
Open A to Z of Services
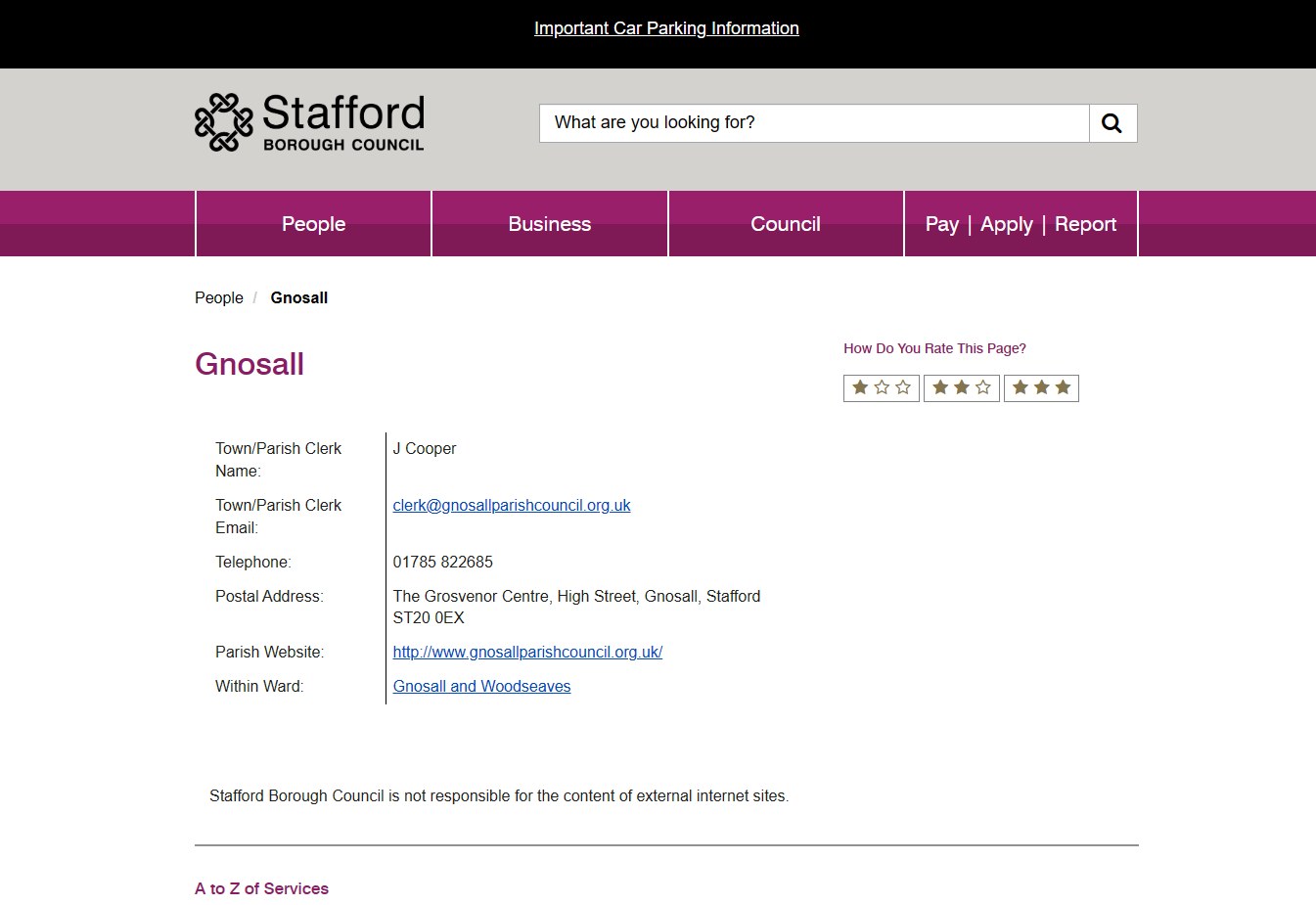[261, 888]
